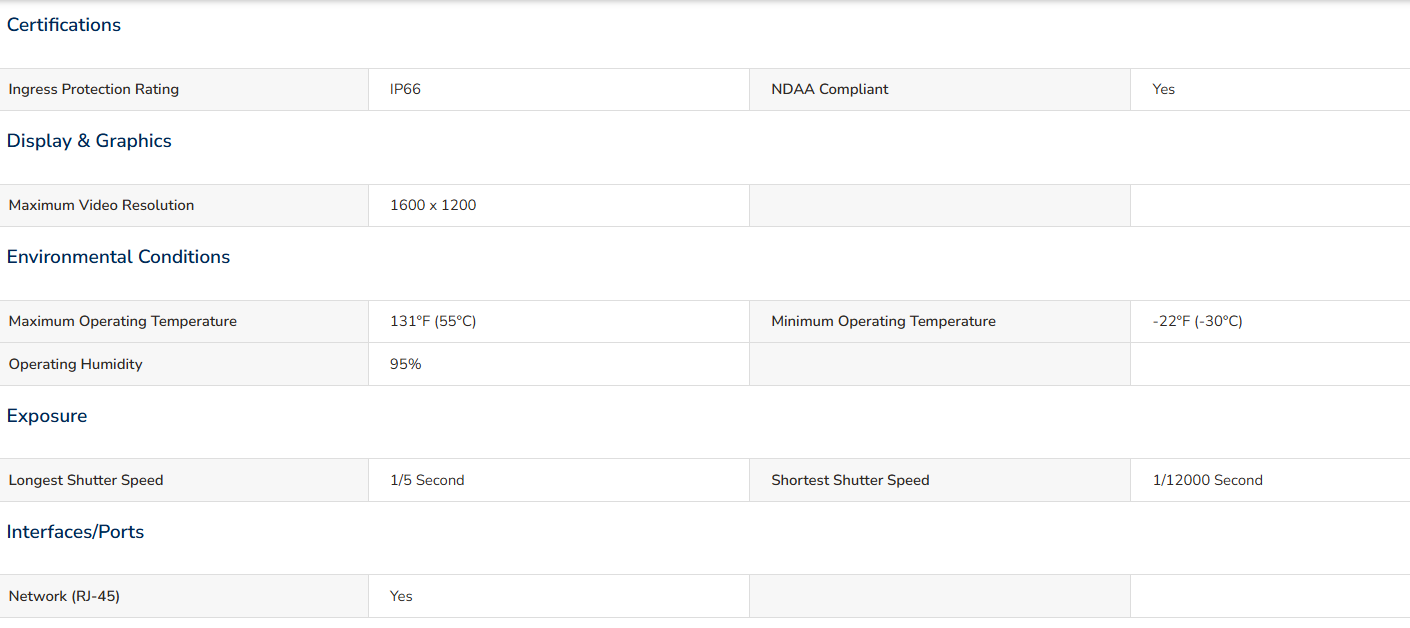Click the NDAA Compliant label
This screenshot has height=628, width=1410.
pos(830,89)
